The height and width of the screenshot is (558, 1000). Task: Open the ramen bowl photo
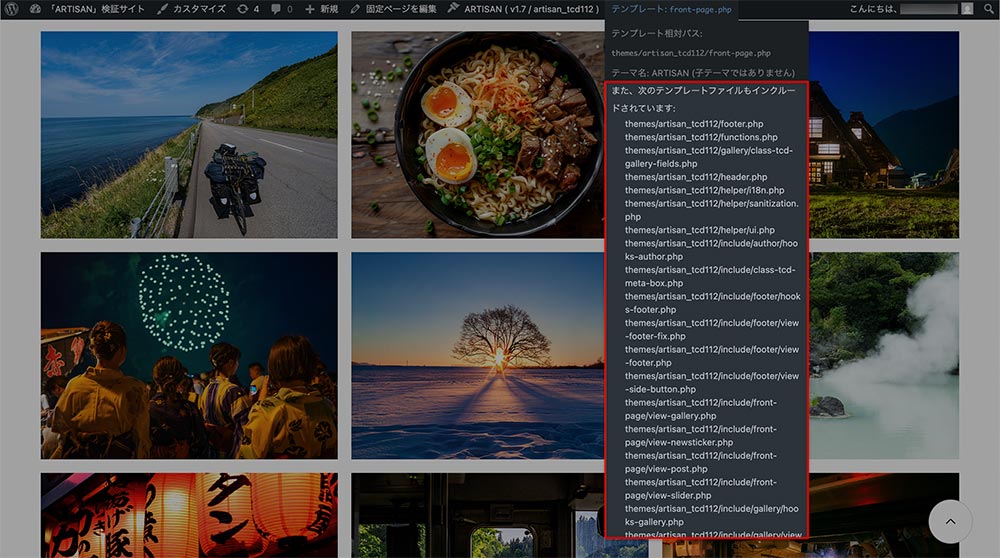pos(478,134)
